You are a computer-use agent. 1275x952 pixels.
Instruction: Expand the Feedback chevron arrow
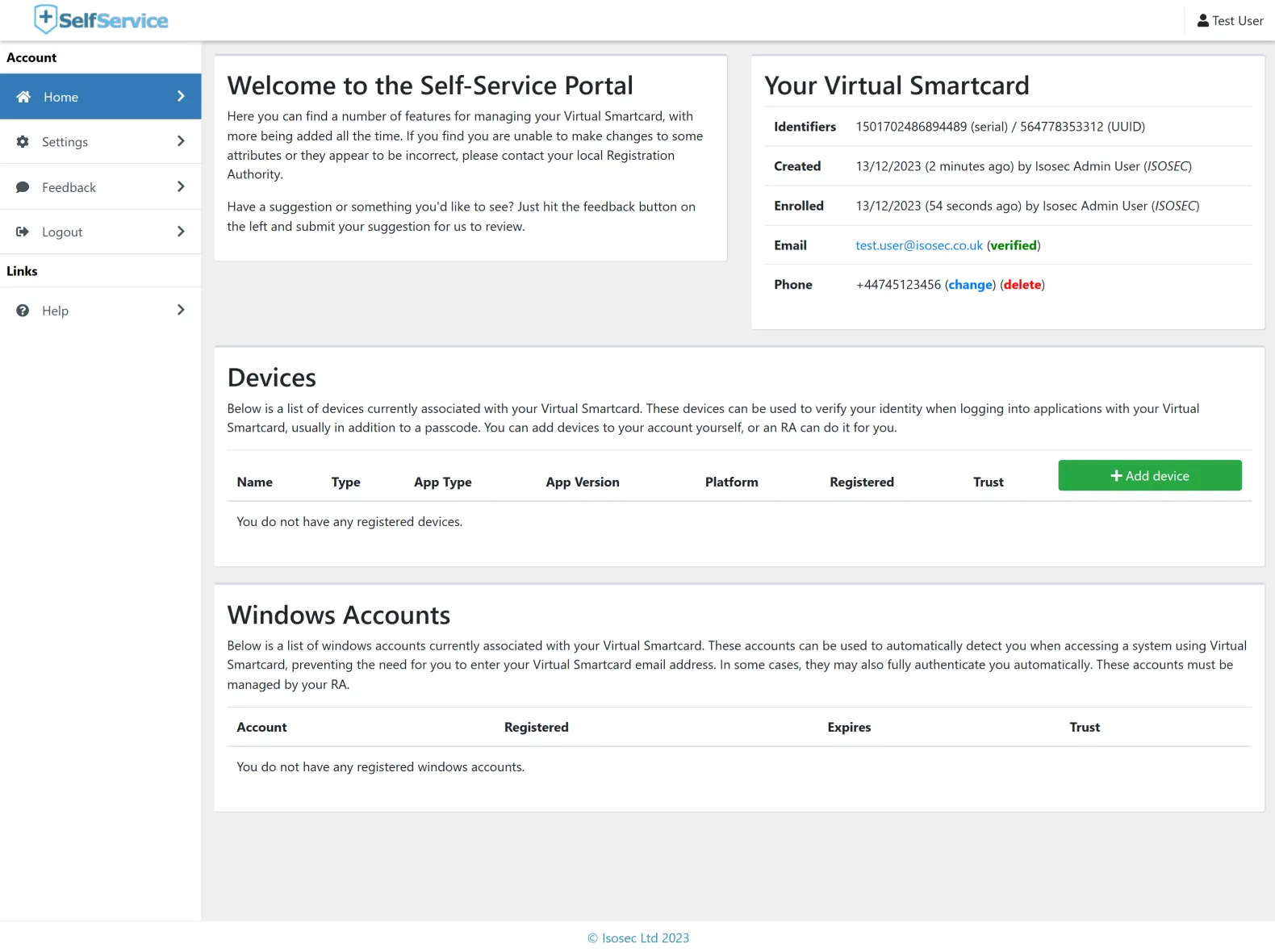[181, 187]
